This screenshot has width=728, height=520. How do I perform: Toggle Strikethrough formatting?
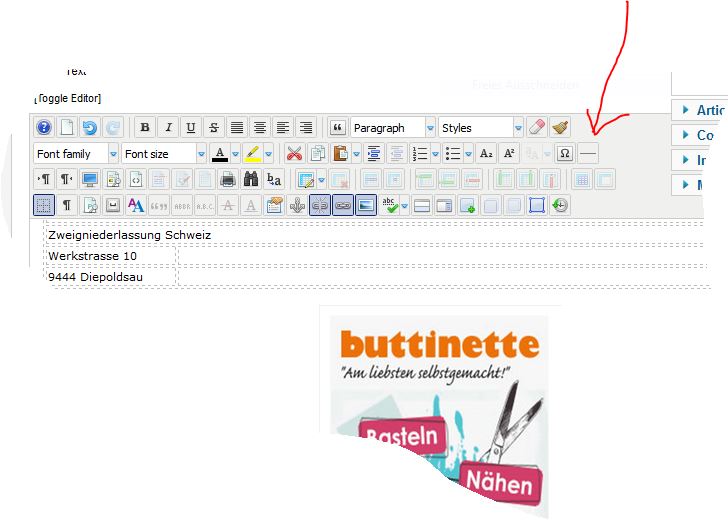[214, 127]
